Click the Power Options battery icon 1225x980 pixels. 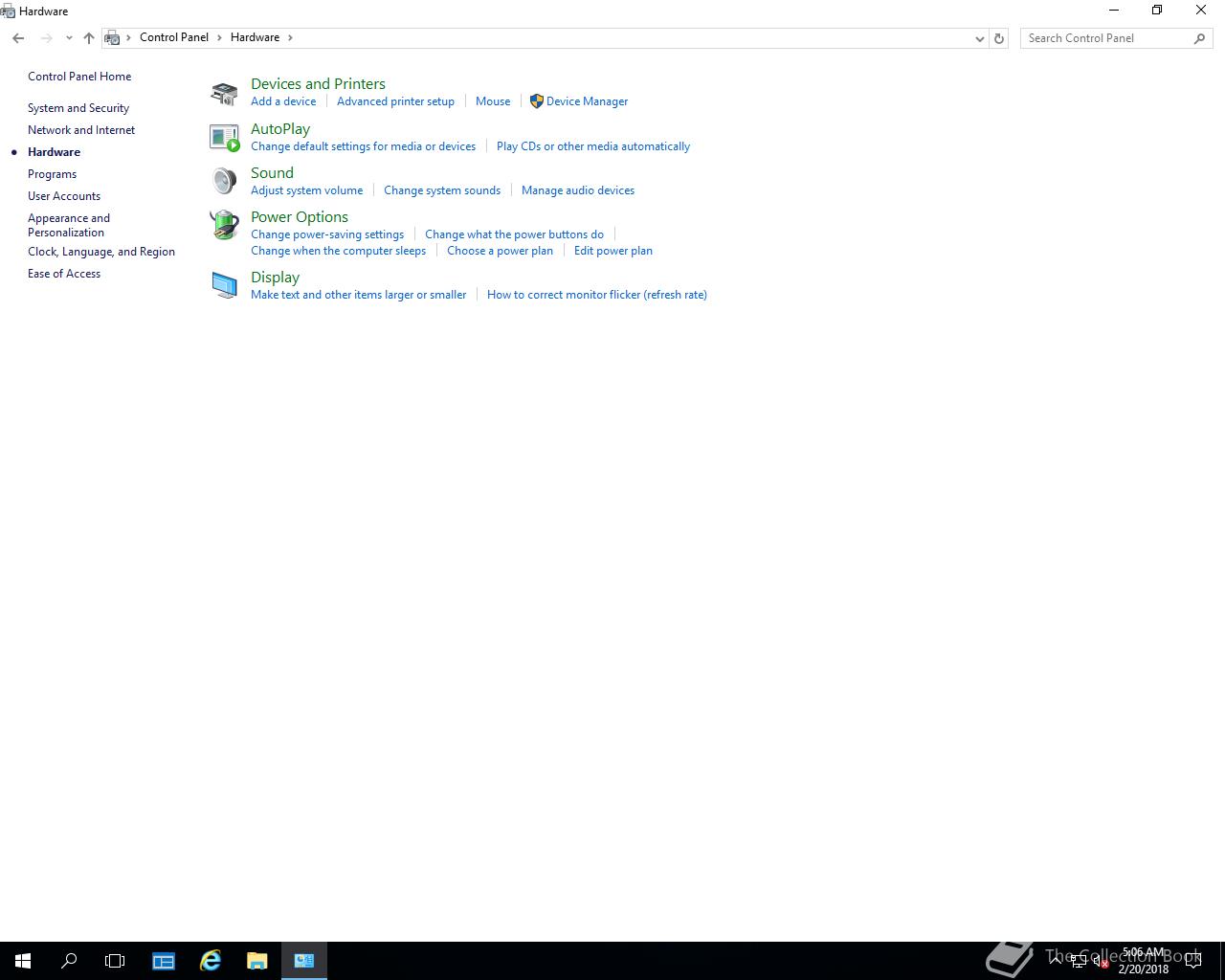point(224,225)
